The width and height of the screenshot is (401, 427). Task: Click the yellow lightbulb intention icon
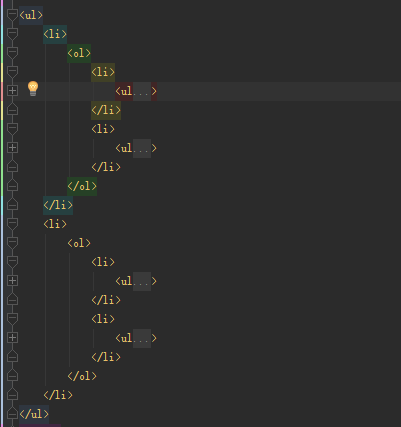pos(33,88)
